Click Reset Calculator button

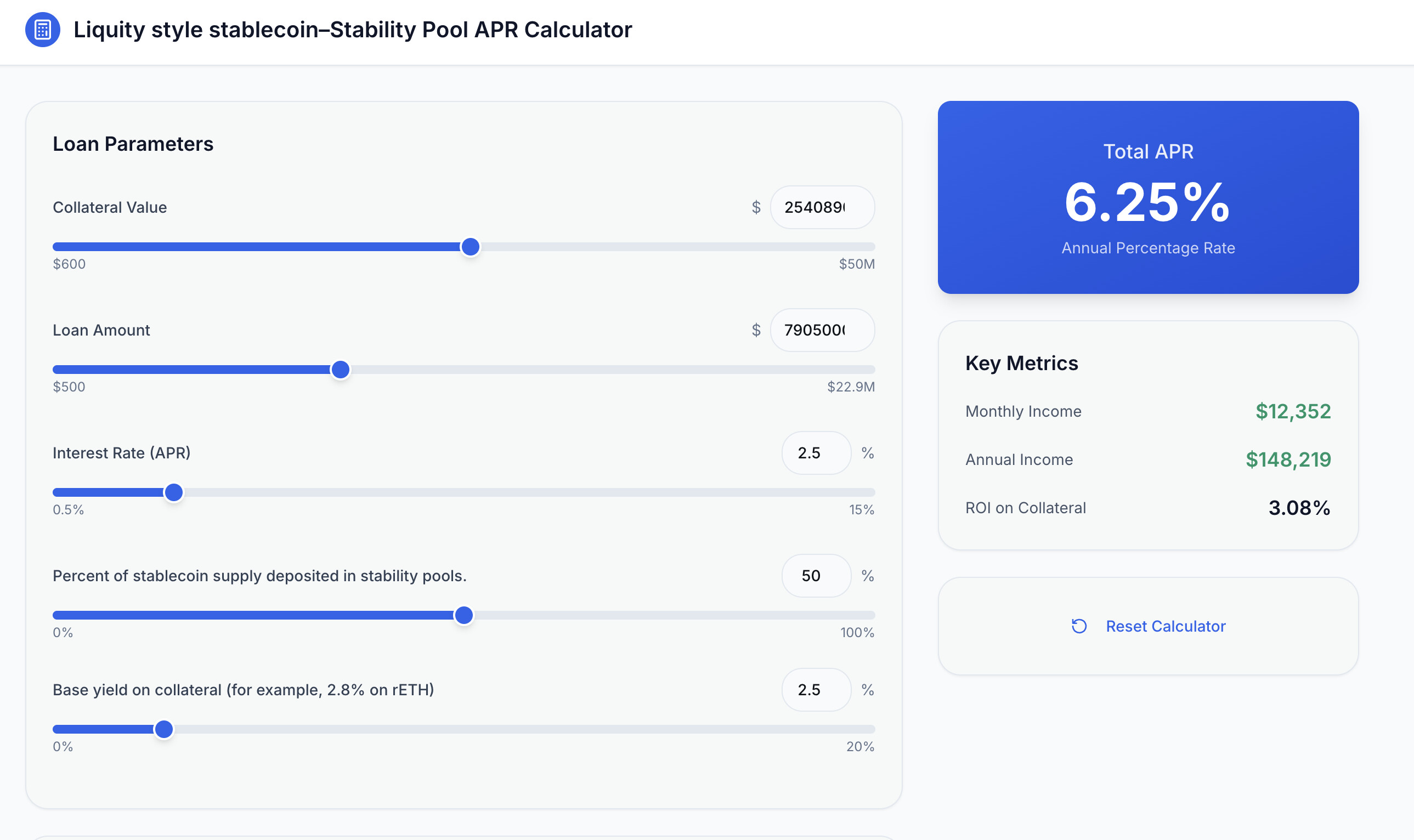point(1148,626)
